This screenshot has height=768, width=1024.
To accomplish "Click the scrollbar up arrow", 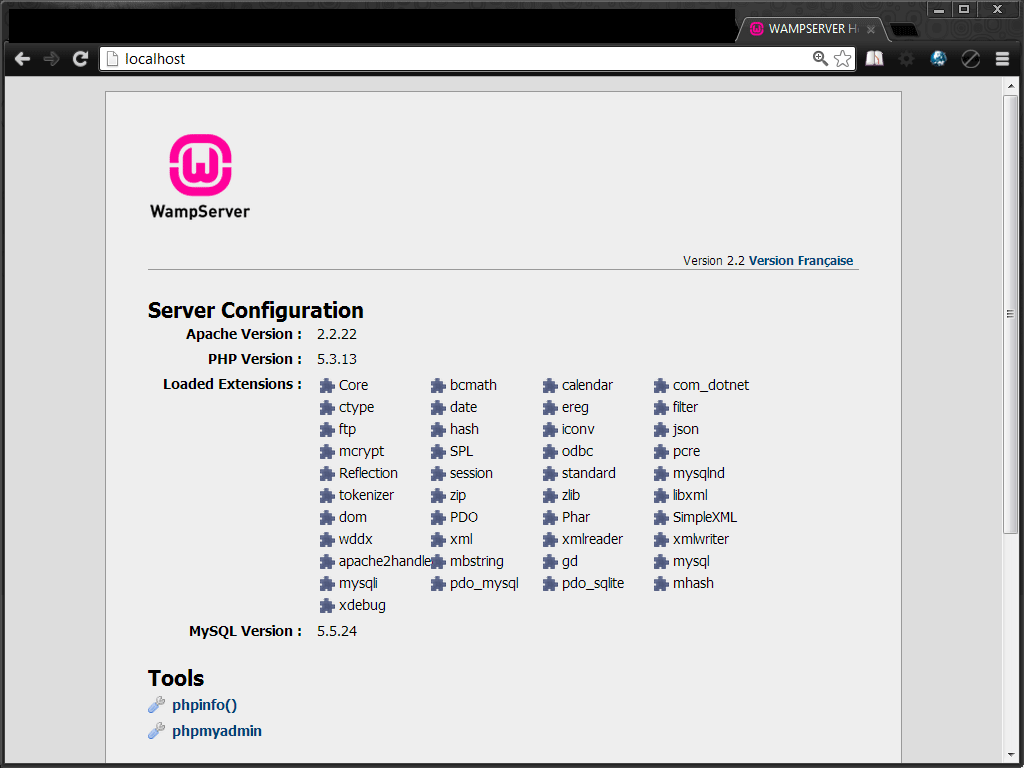I will 1010,86.
